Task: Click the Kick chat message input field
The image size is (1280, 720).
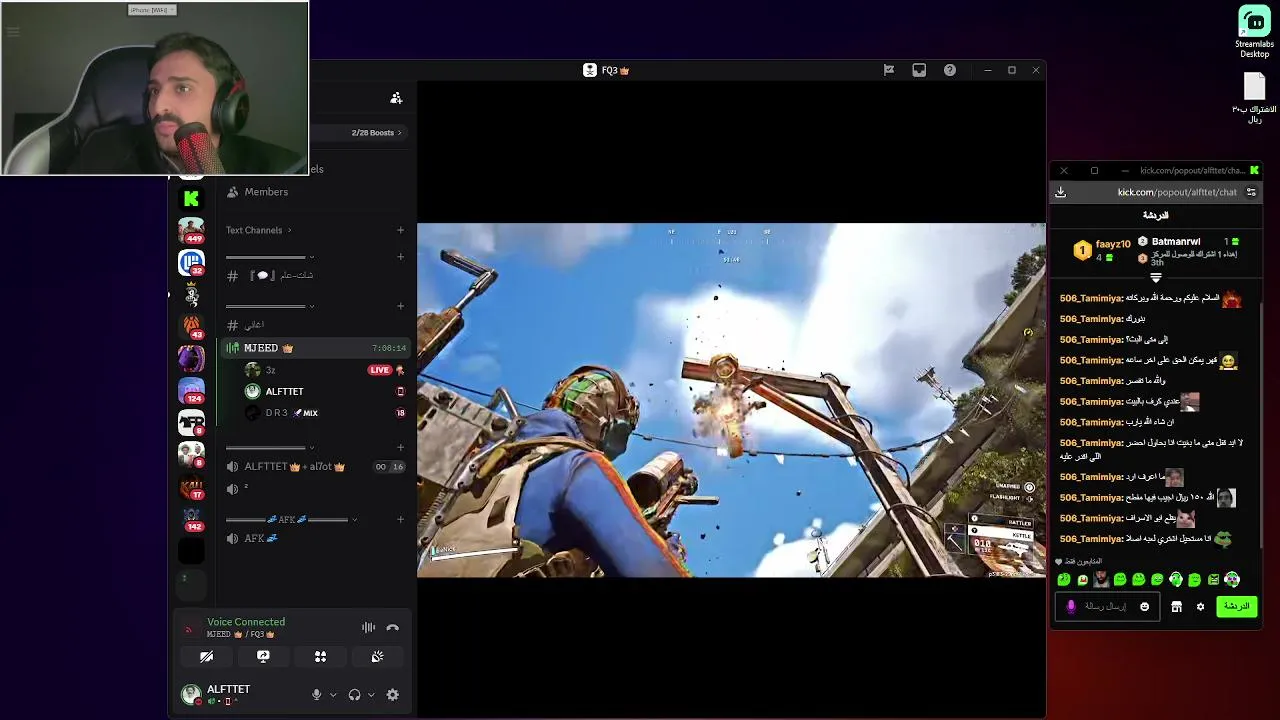Action: click(x=1107, y=607)
